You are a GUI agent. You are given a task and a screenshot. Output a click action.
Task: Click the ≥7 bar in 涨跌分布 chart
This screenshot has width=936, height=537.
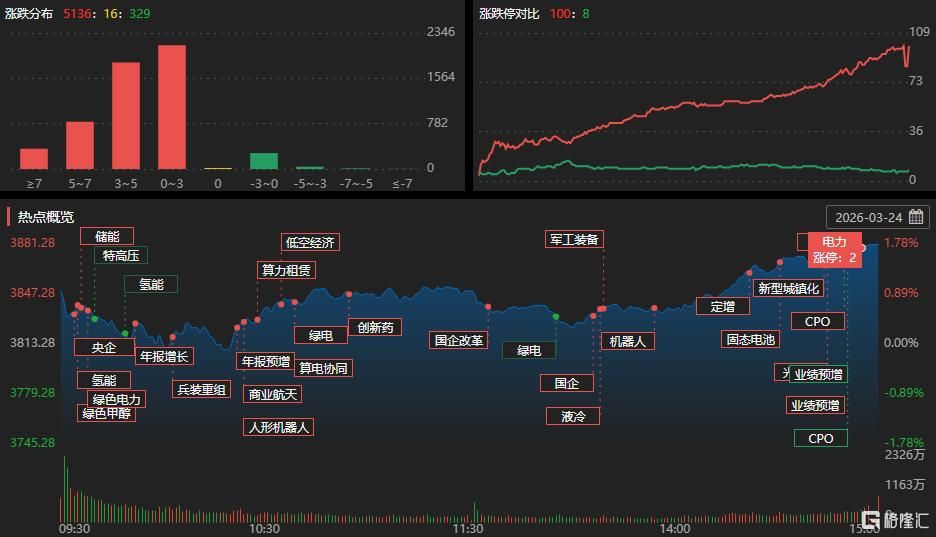[34, 159]
